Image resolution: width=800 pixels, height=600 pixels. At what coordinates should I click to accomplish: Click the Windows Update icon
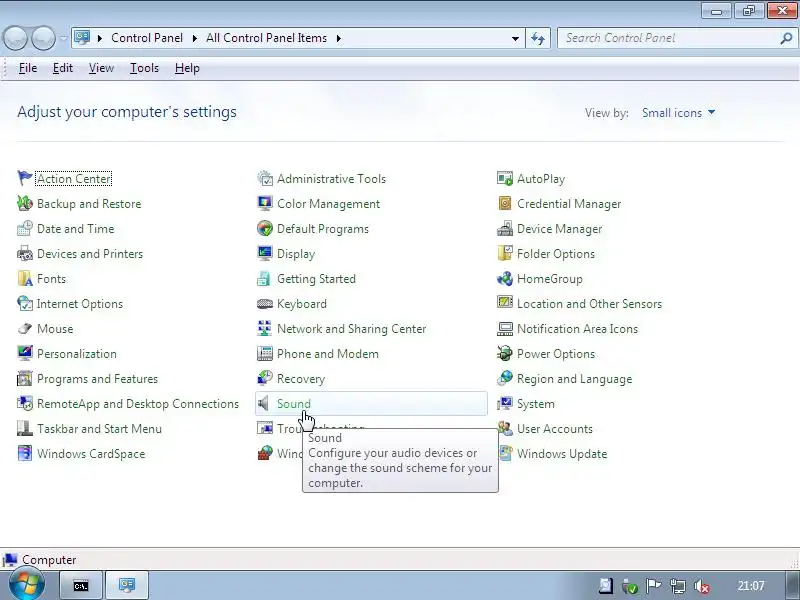(505, 453)
